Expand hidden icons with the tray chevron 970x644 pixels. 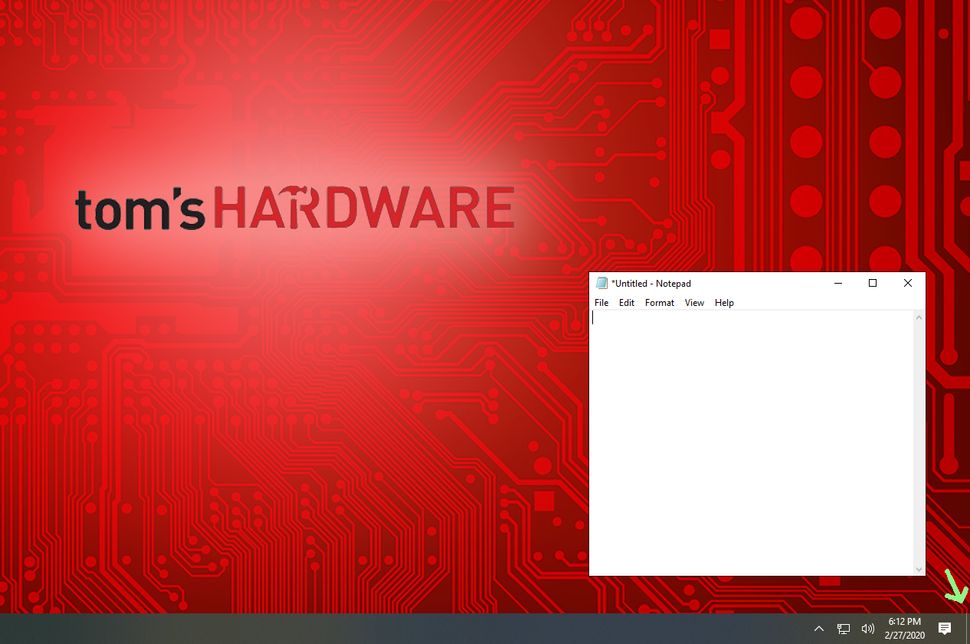(x=819, y=628)
